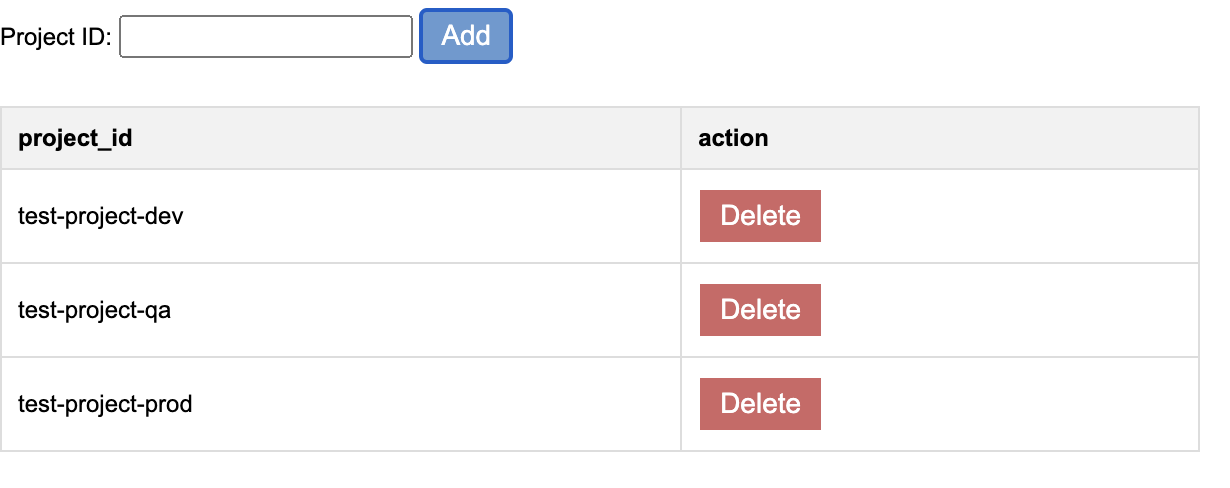This screenshot has height=488, width=1230.
Task: Select the test-project-prod cell text
Action: (x=105, y=404)
